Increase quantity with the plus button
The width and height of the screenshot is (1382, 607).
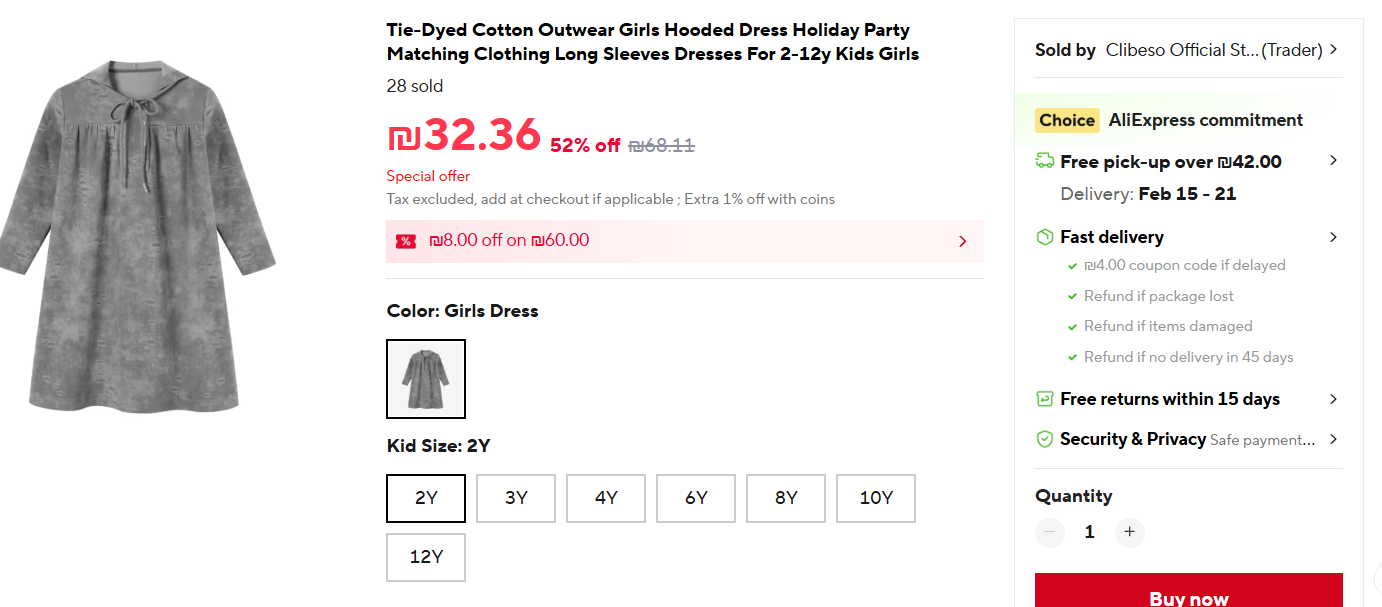click(1129, 532)
